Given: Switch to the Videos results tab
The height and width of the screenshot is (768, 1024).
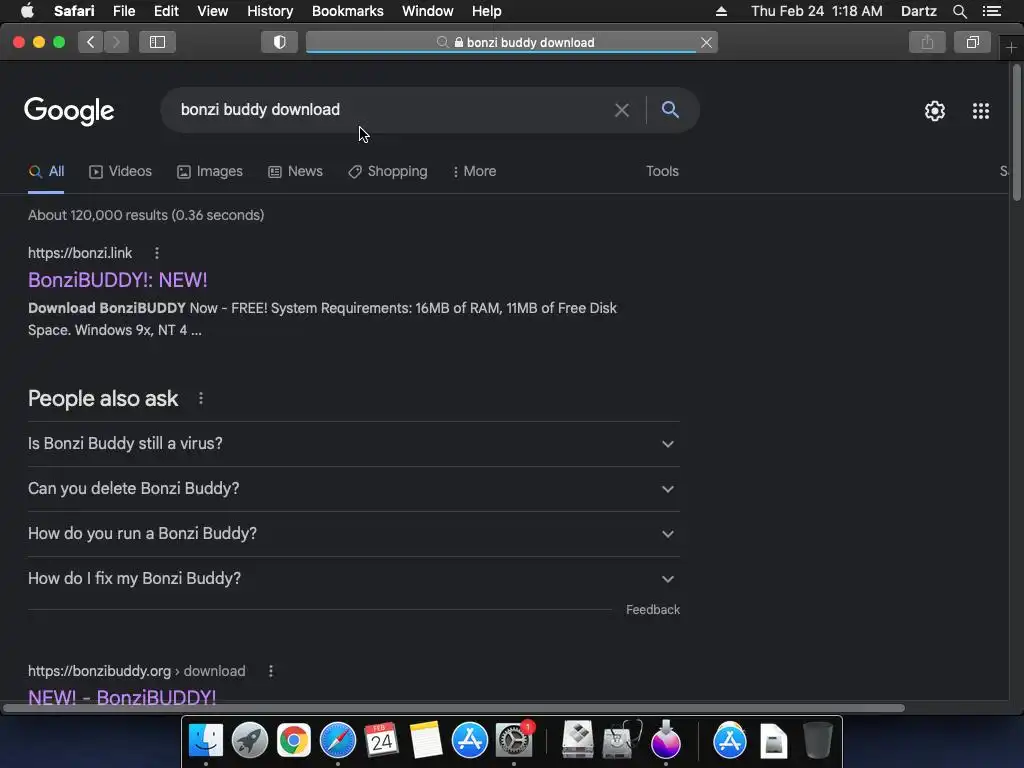Looking at the screenshot, I should pos(121,172).
